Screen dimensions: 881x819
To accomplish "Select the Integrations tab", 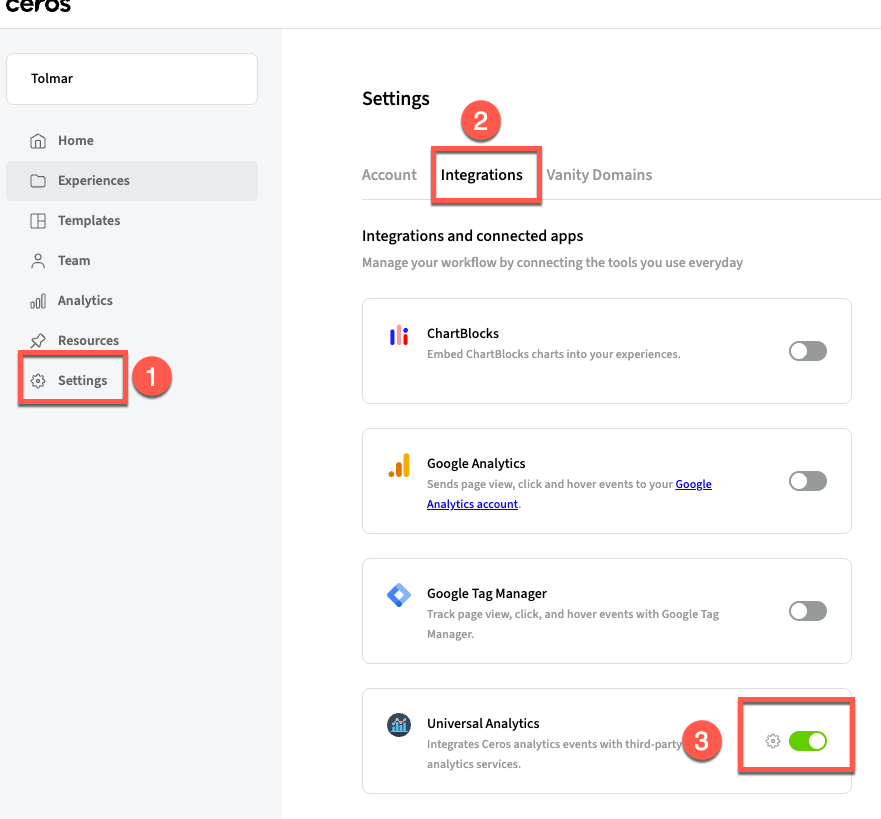I will 482,175.
